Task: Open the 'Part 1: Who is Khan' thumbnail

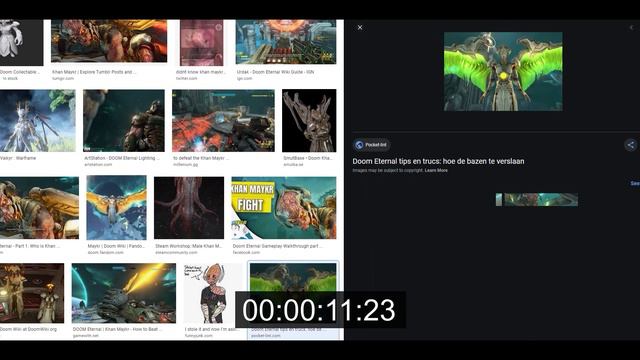Action: click(39, 208)
